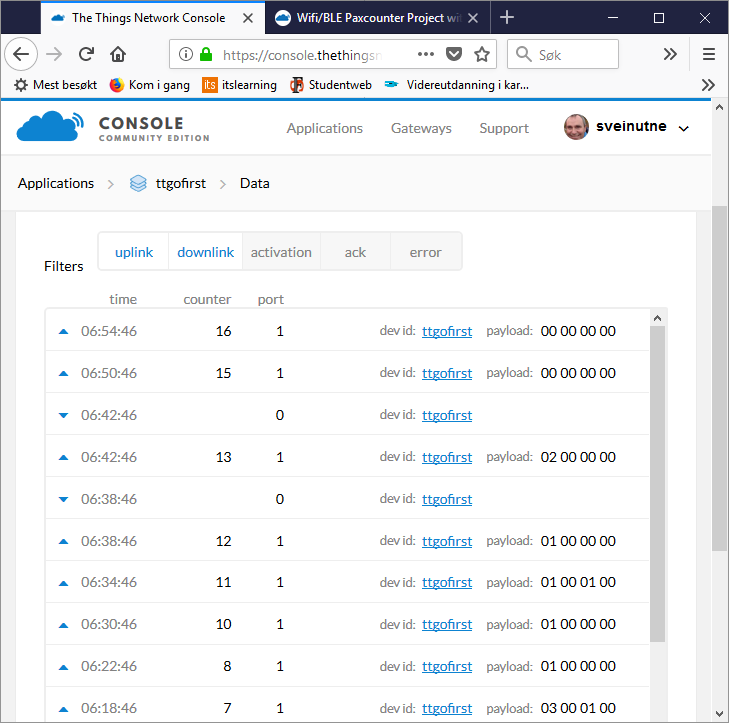
Task: Click the page vertical scrollbar thumb
Action: (719, 378)
